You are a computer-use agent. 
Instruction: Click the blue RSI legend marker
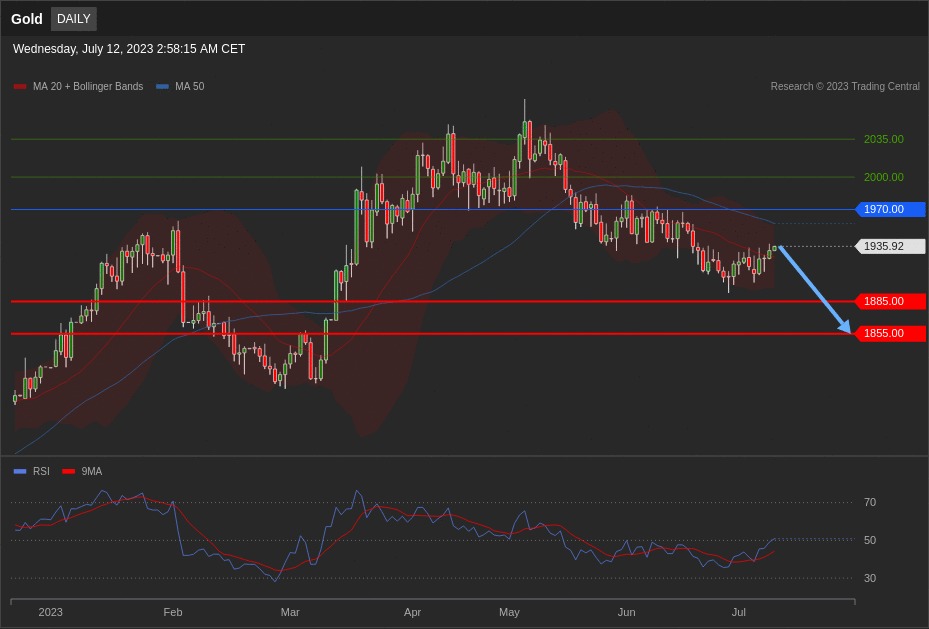point(20,472)
